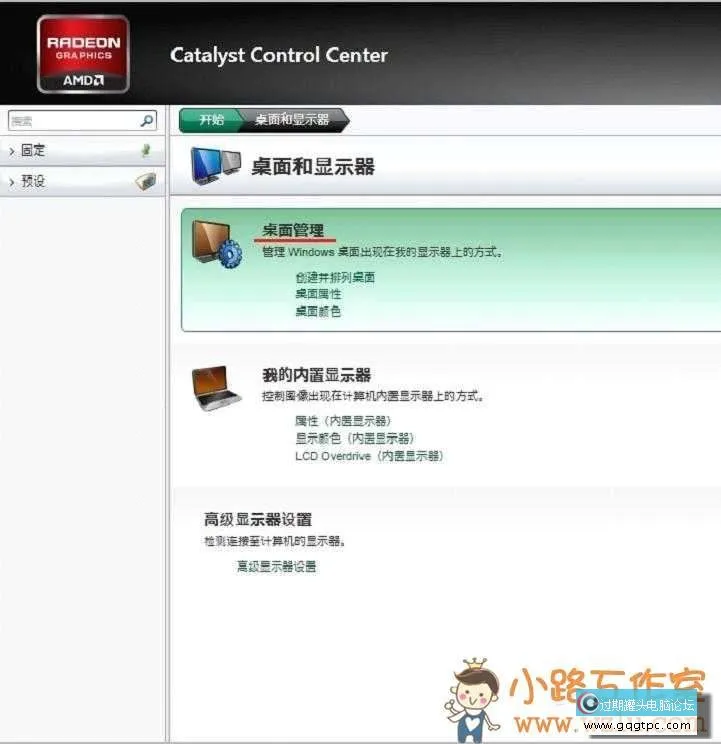
Task: Open the 桌面管理 heading
Action: pyautogui.click(x=293, y=231)
